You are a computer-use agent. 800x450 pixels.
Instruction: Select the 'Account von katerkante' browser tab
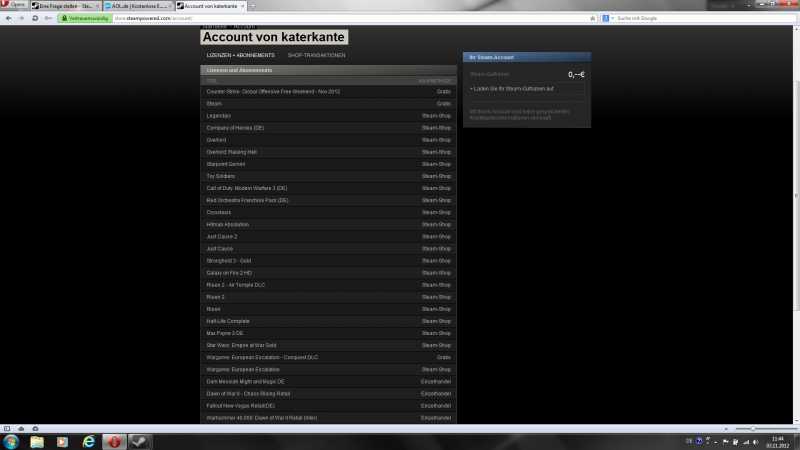[211, 6]
